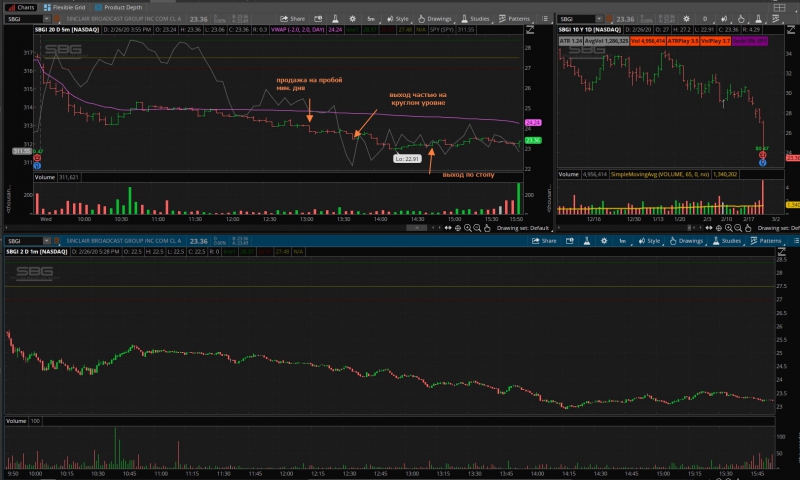Click the Patterns icon in daily chart toolbar
This screenshot has height=480, width=800.
776,19
